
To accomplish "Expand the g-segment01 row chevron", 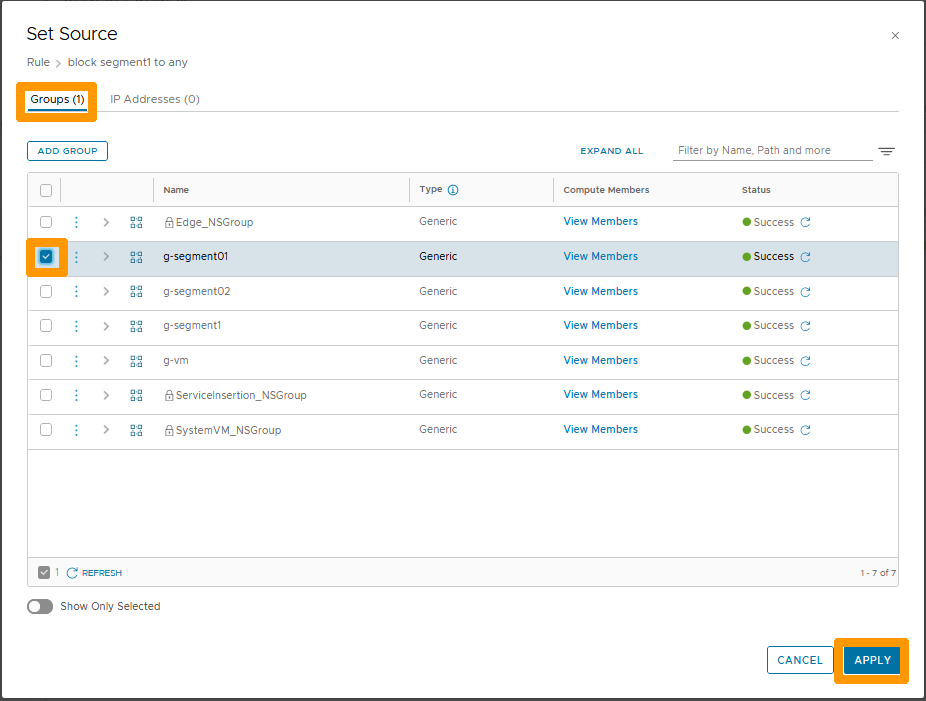I will coord(106,257).
